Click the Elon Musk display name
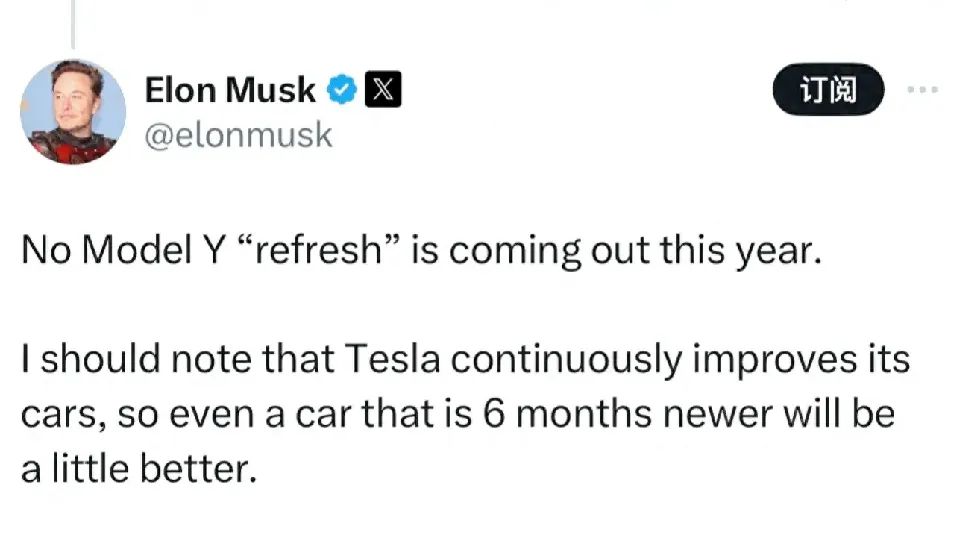 [230, 90]
